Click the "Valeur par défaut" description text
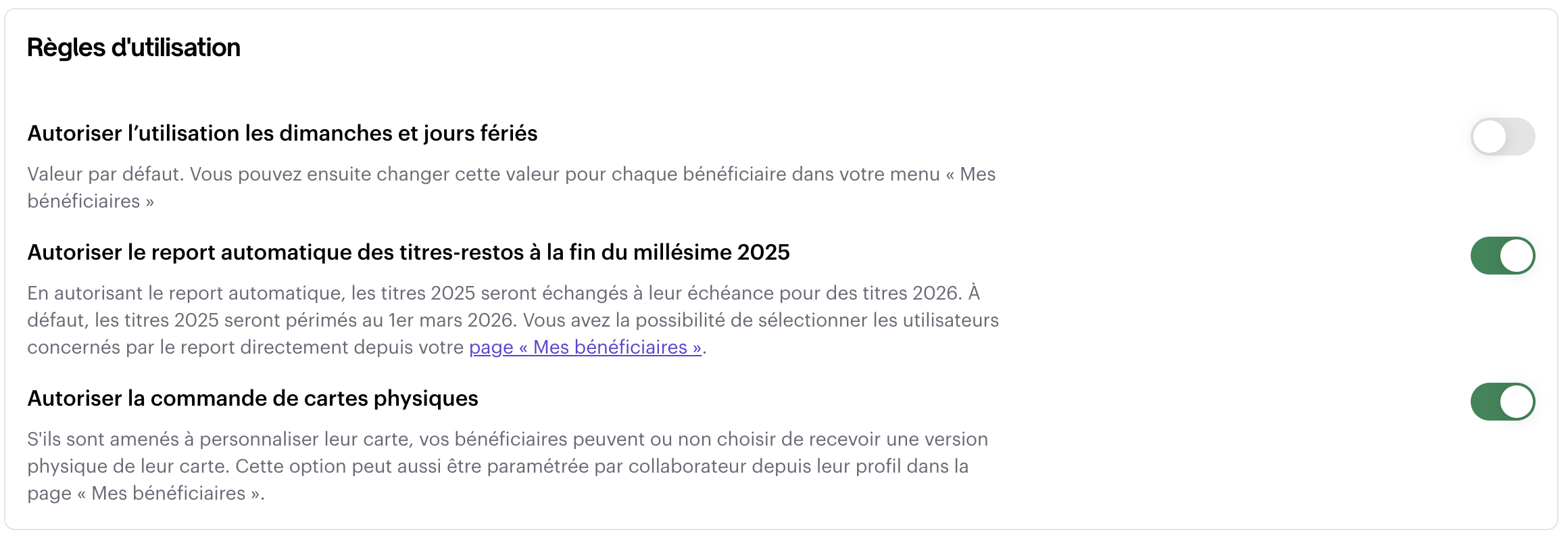 [105, 174]
